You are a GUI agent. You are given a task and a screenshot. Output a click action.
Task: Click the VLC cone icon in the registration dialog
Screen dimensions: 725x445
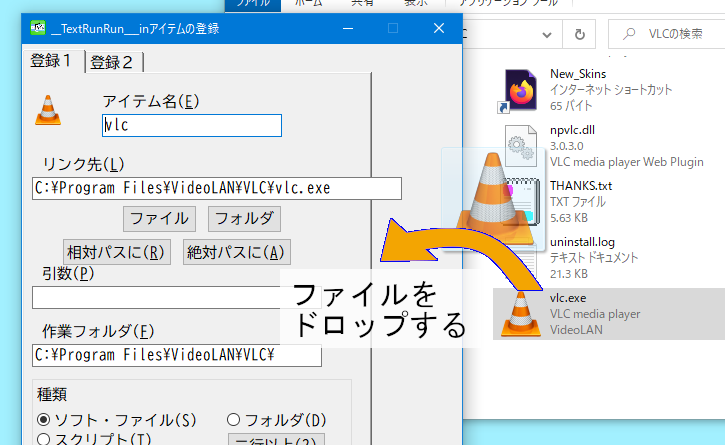click(x=48, y=111)
